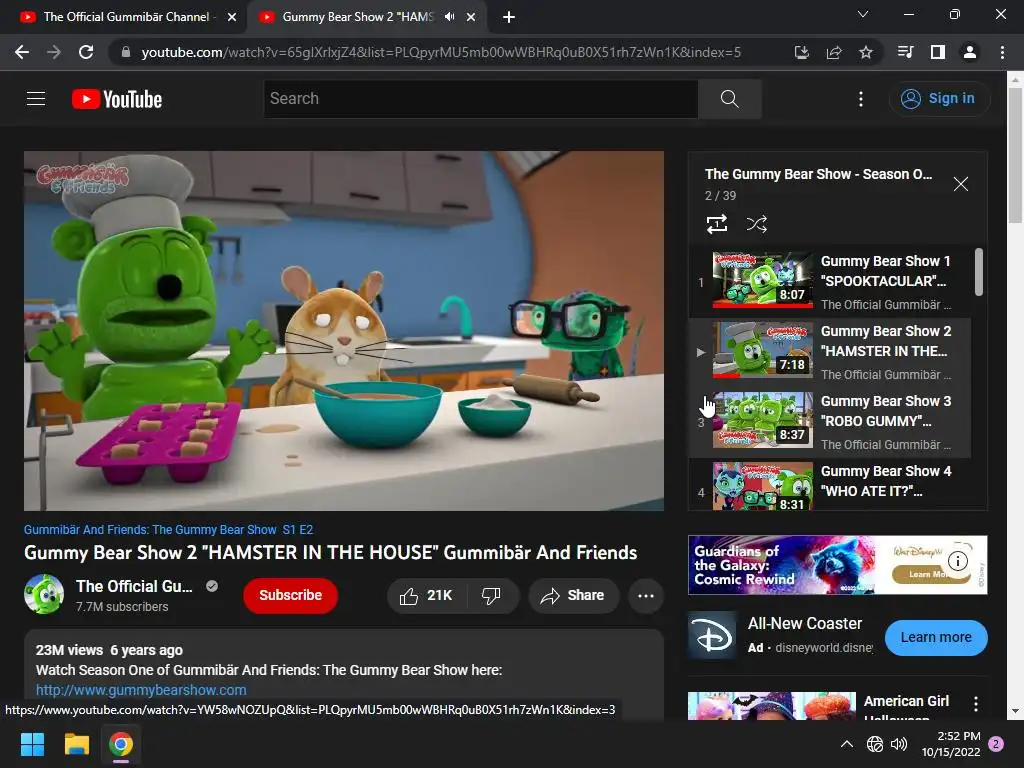Bookmark this page with star icon
The height and width of the screenshot is (768, 1024).
click(865, 52)
